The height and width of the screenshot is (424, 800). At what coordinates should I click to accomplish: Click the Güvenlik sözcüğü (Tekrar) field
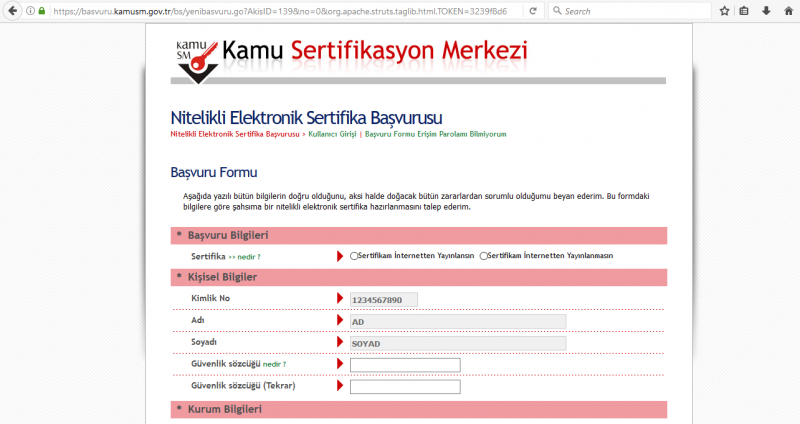pos(405,387)
